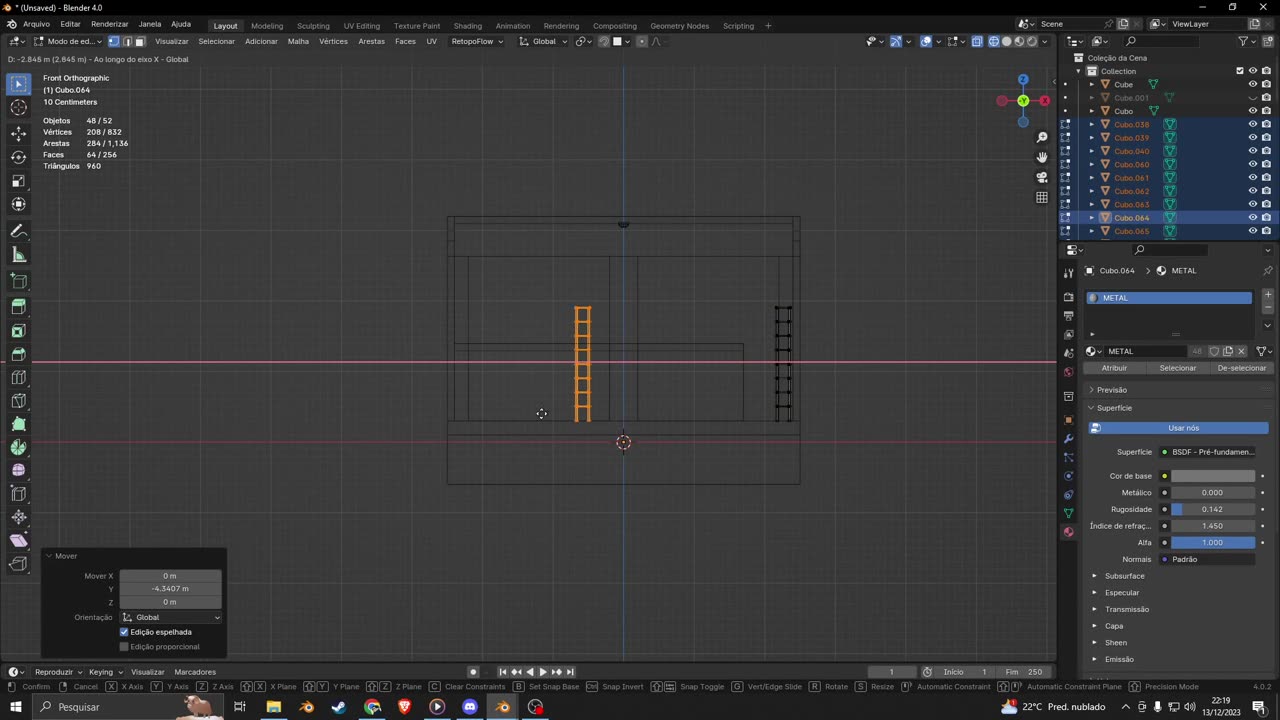Switch to face select mode
This screenshot has height=720, width=1280.
(x=140, y=41)
